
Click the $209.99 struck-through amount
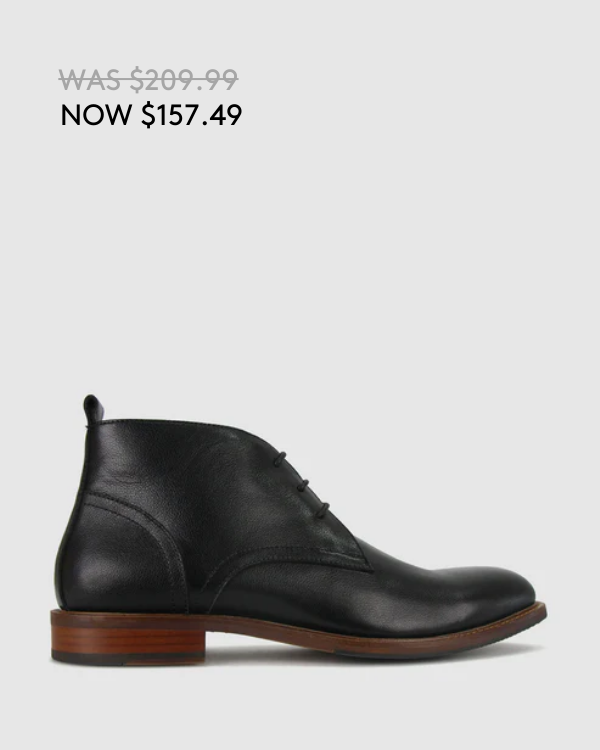184,79
